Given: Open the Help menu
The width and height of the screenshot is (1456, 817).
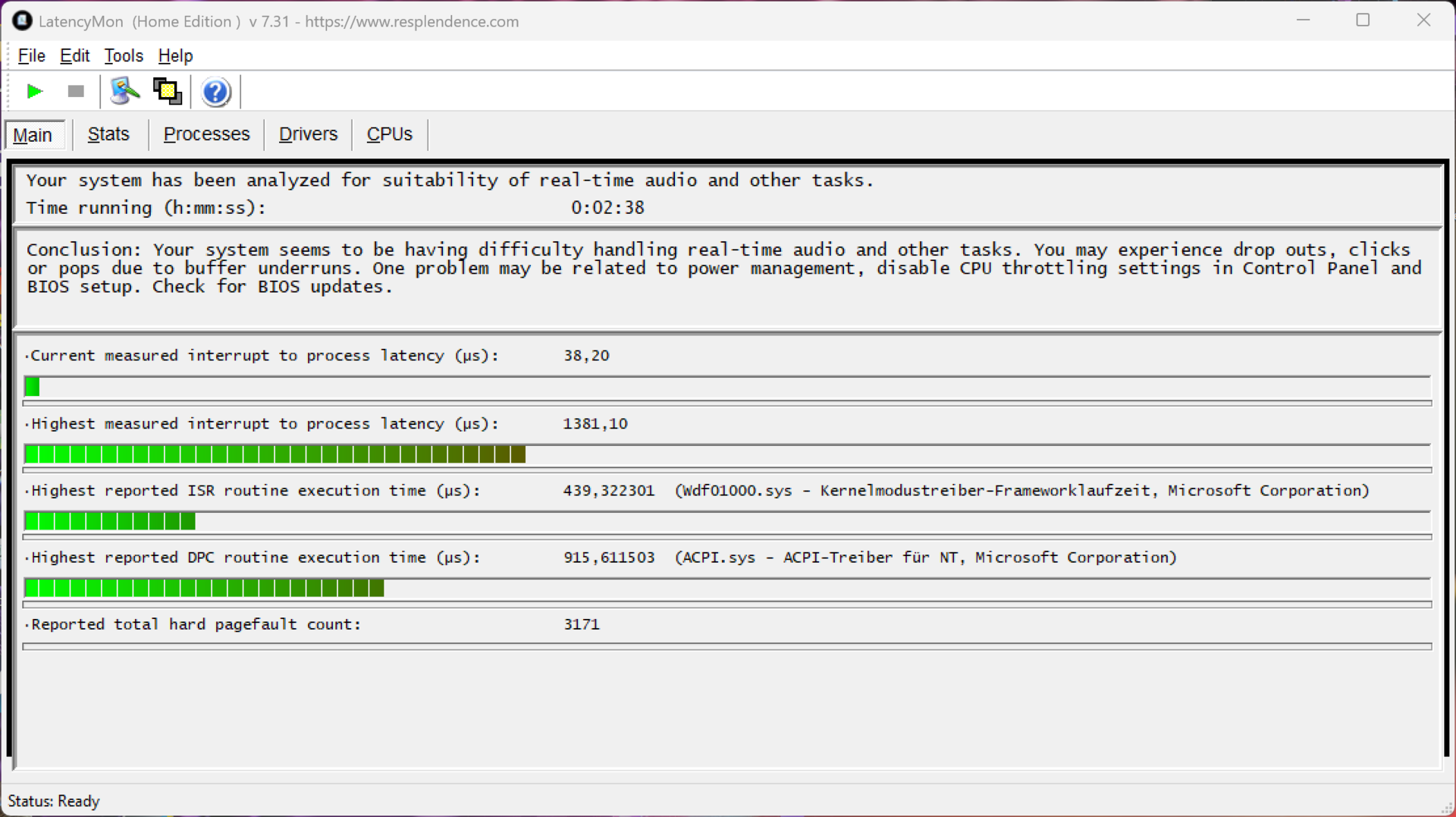Looking at the screenshot, I should point(175,56).
